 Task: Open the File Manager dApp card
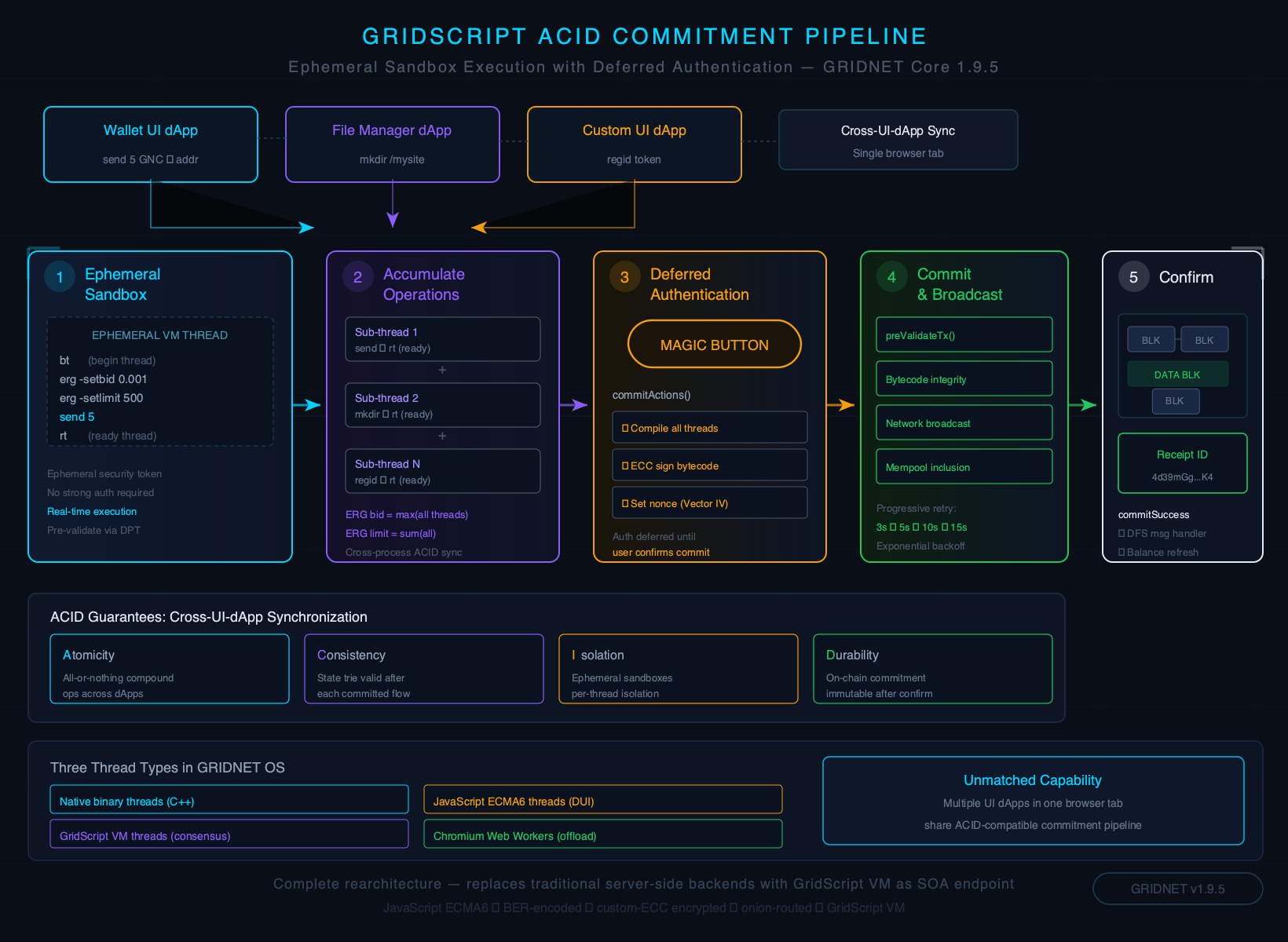coord(393,144)
